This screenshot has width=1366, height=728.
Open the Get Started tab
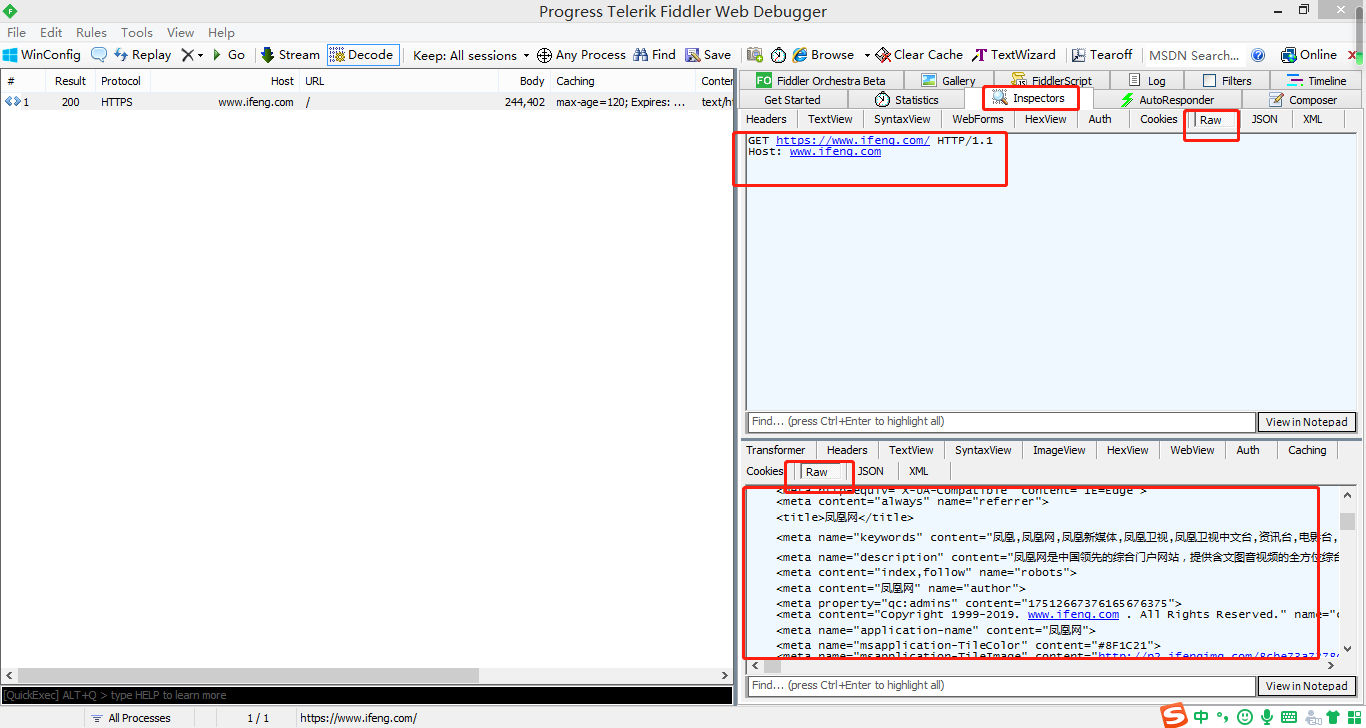792,99
